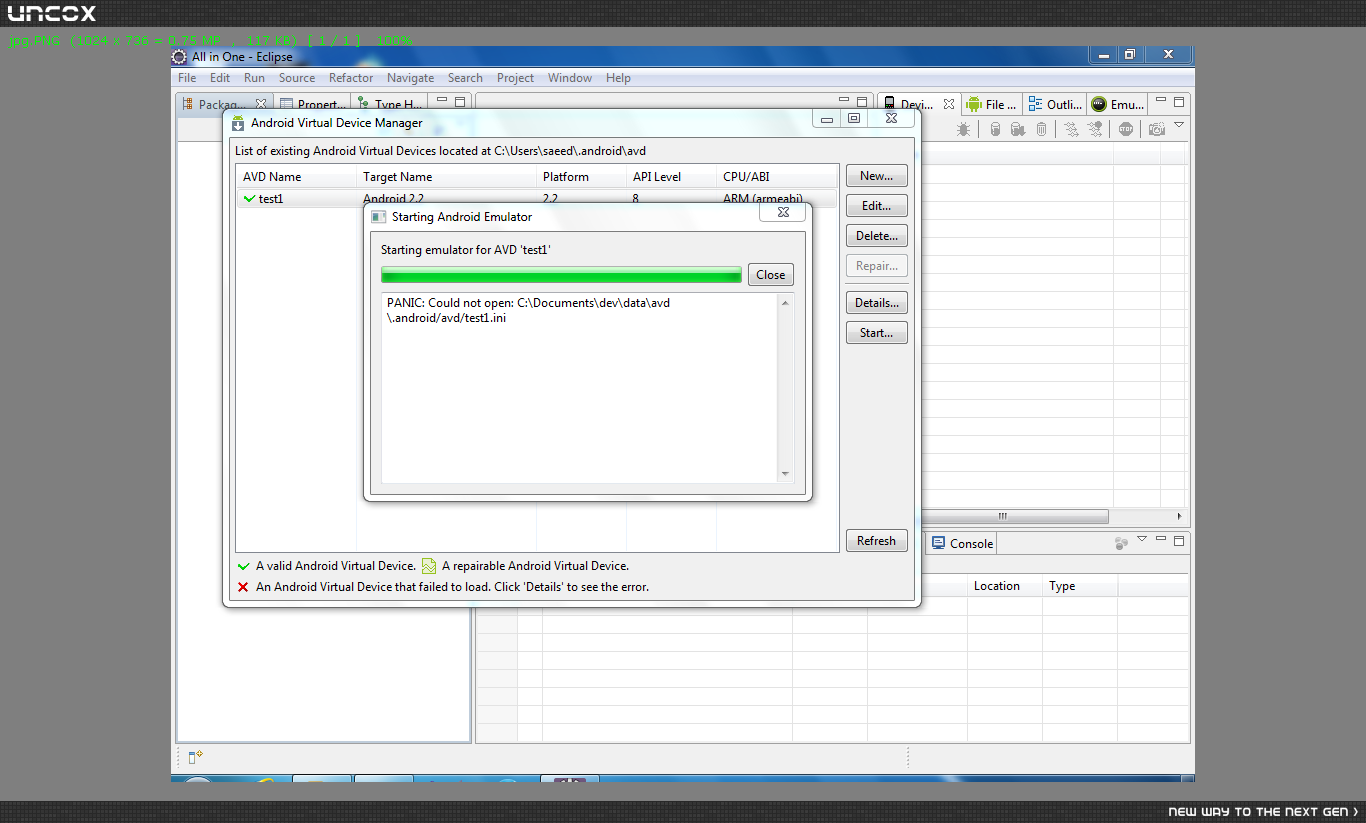
Task: Maximize the Package Explorer panel
Action: (460, 102)
